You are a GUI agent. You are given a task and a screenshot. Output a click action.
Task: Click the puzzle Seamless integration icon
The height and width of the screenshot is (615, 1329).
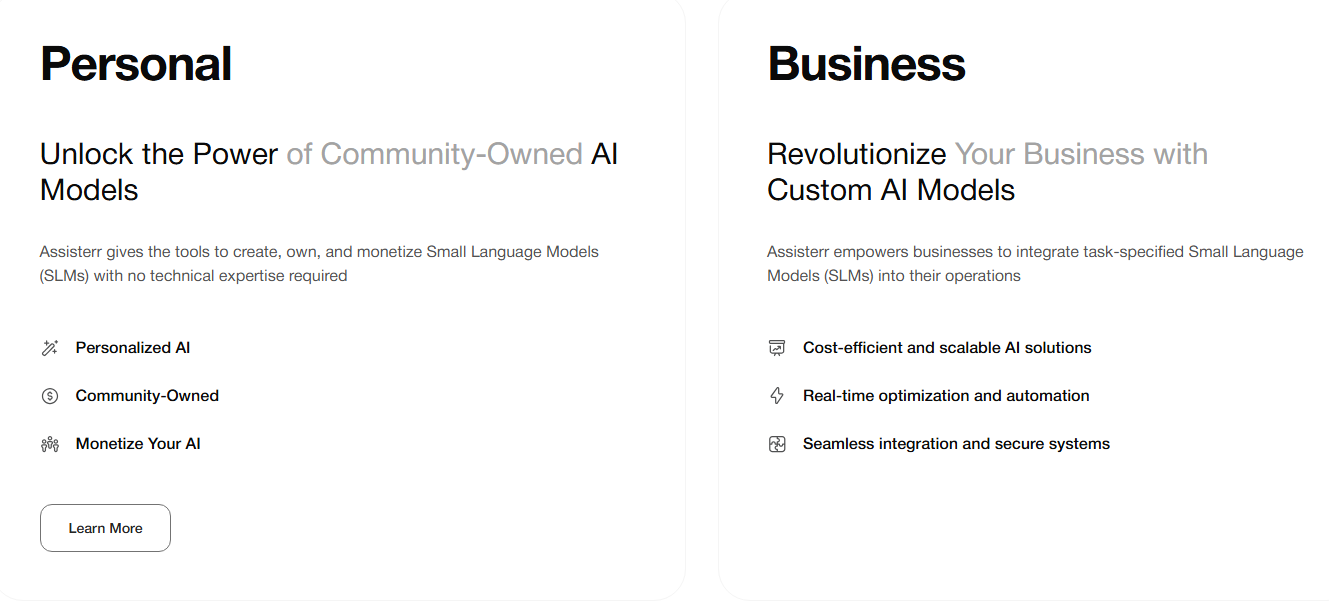click(x=777, y=444)
